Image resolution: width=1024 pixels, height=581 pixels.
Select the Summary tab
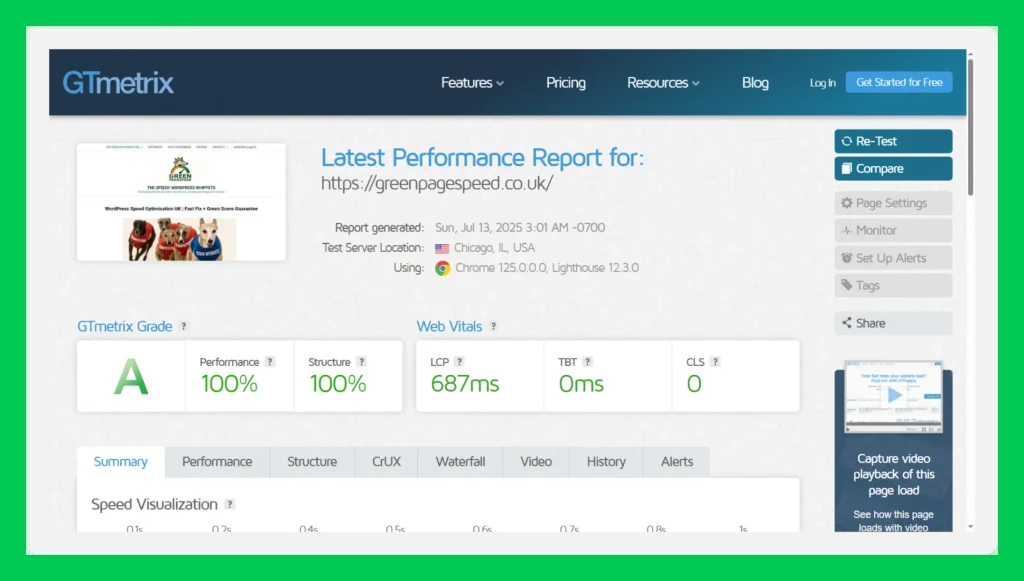pyautogui.click(x=121, y=462)
